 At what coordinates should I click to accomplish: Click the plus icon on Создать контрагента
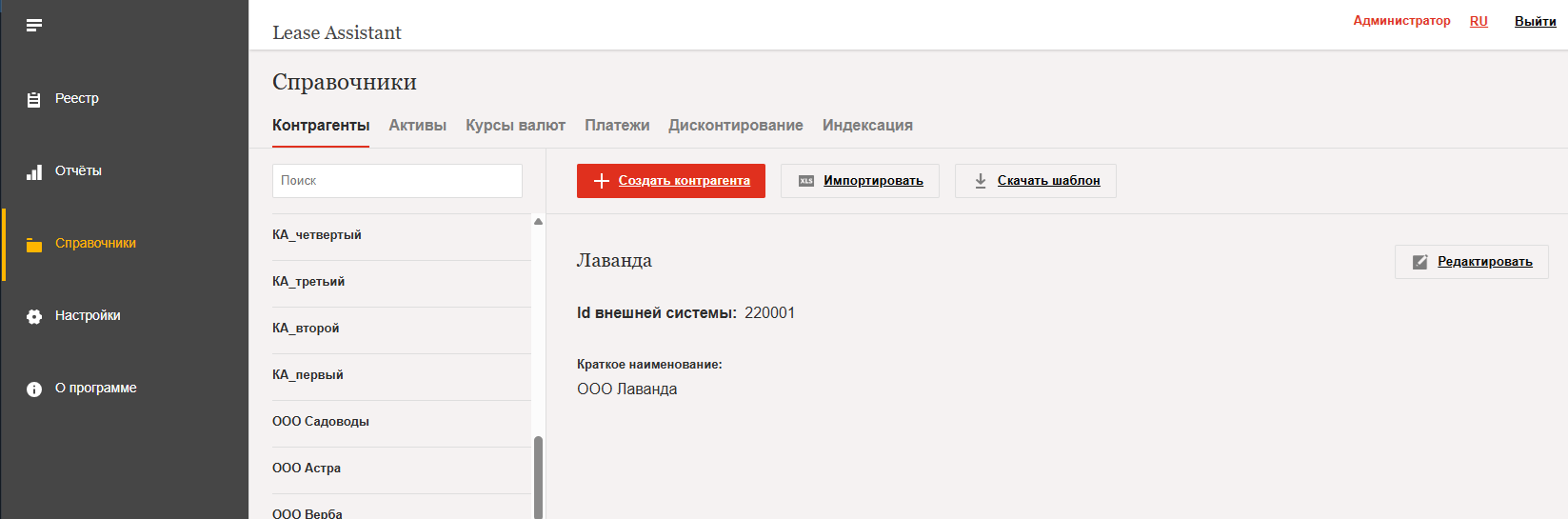coord(601,181)
